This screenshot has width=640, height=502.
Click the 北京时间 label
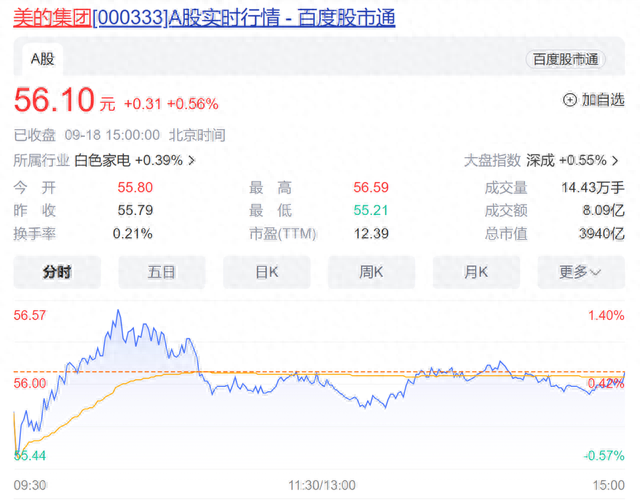pyautogui.click(x=197, y=135)
